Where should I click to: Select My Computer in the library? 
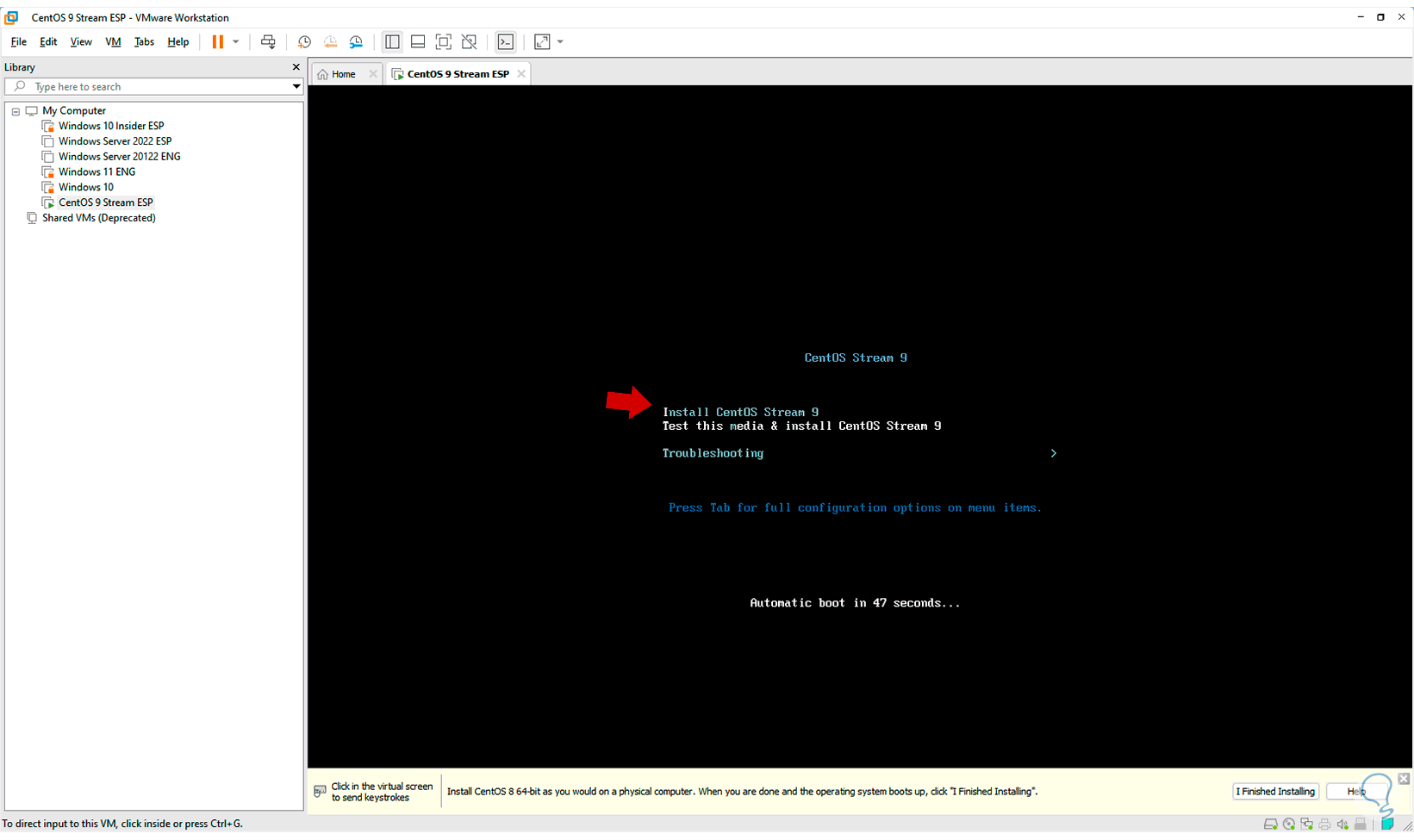(x=74, y=110)
